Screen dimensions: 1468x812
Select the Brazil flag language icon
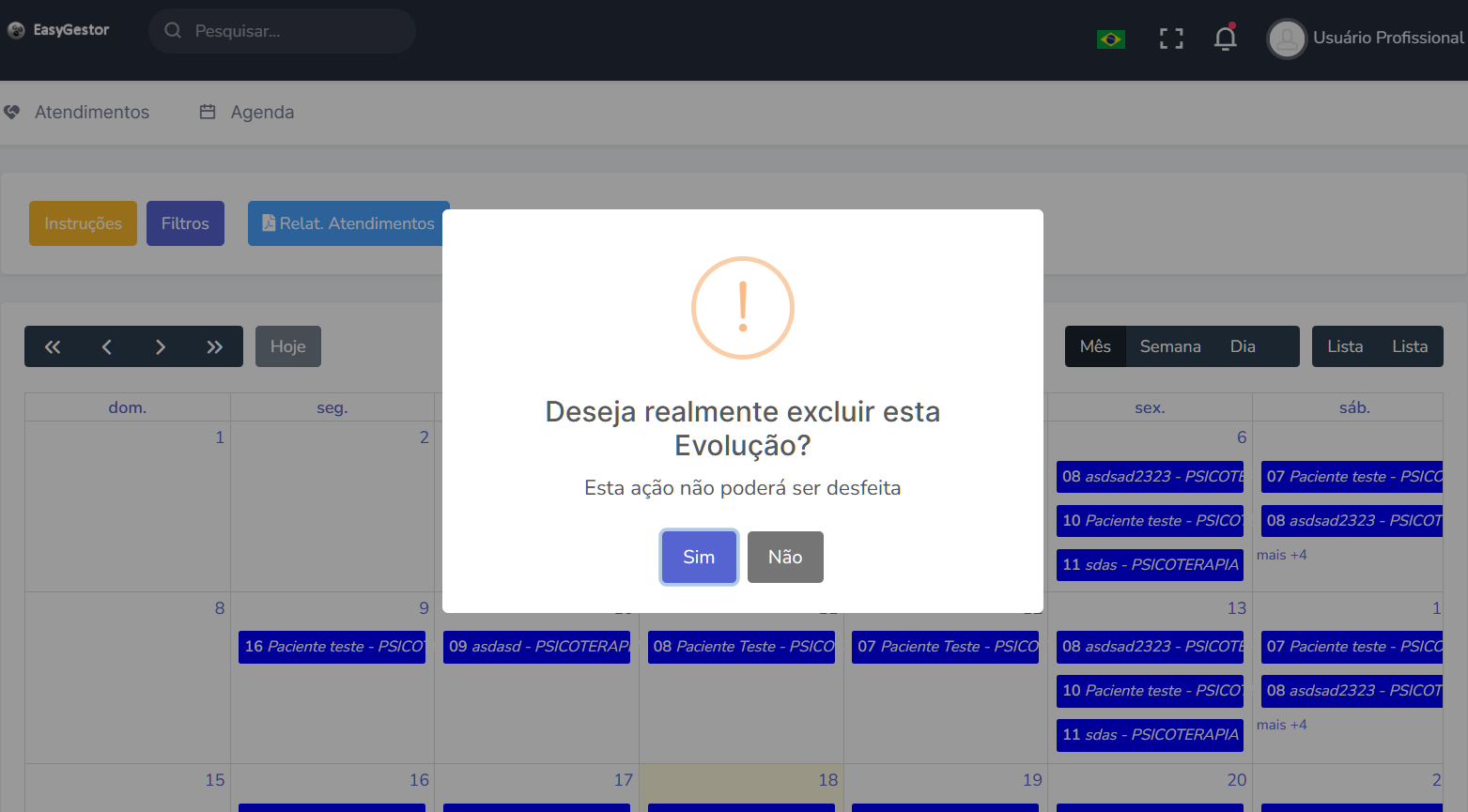point(1111,39)
